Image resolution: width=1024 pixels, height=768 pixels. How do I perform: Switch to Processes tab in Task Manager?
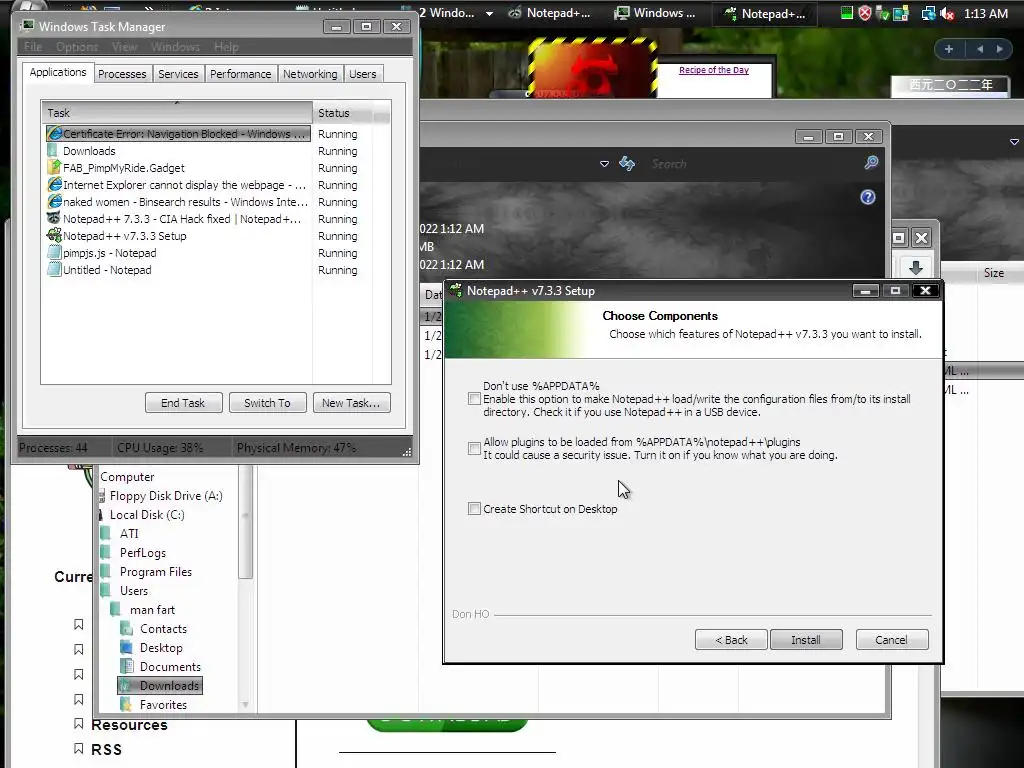coord(122,74)
